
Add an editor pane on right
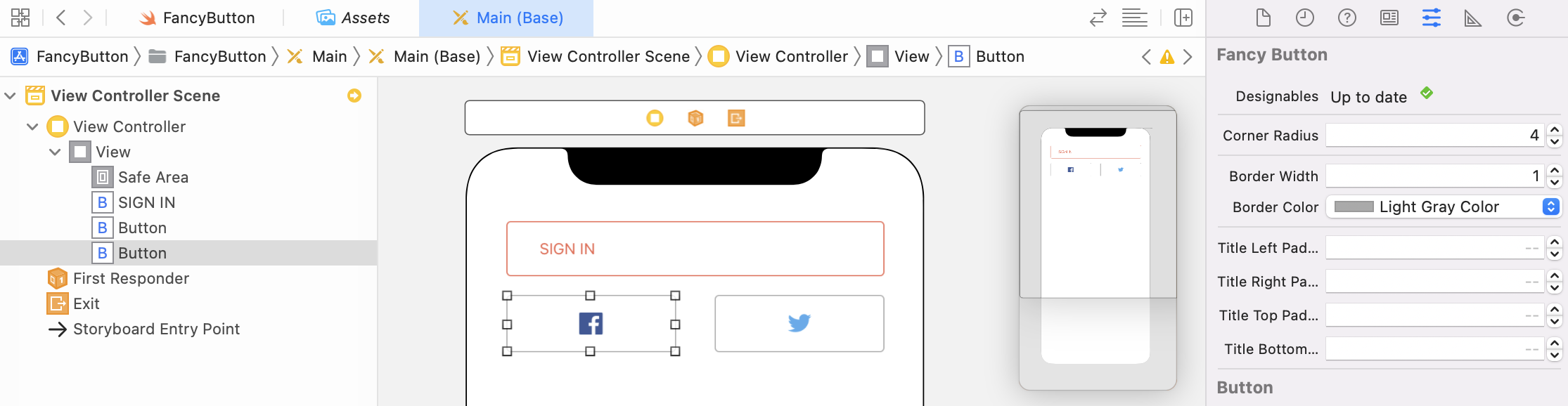1183,18
